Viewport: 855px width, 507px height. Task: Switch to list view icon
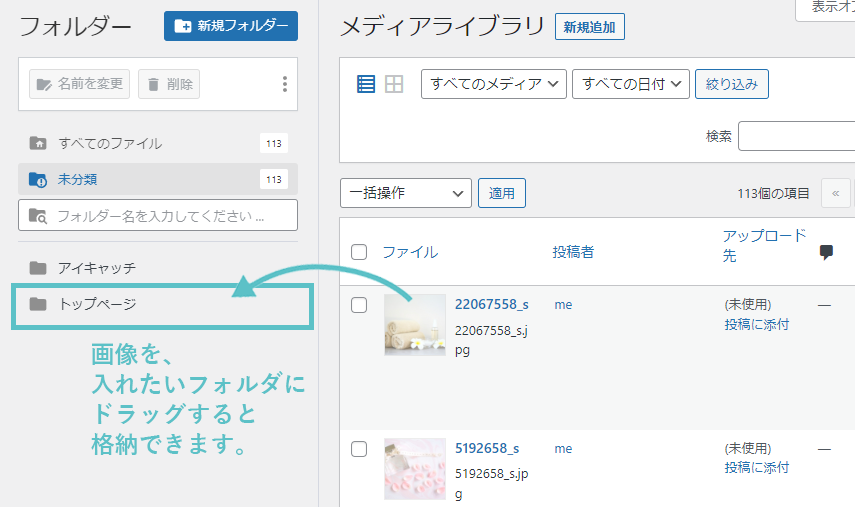point(366,84)
